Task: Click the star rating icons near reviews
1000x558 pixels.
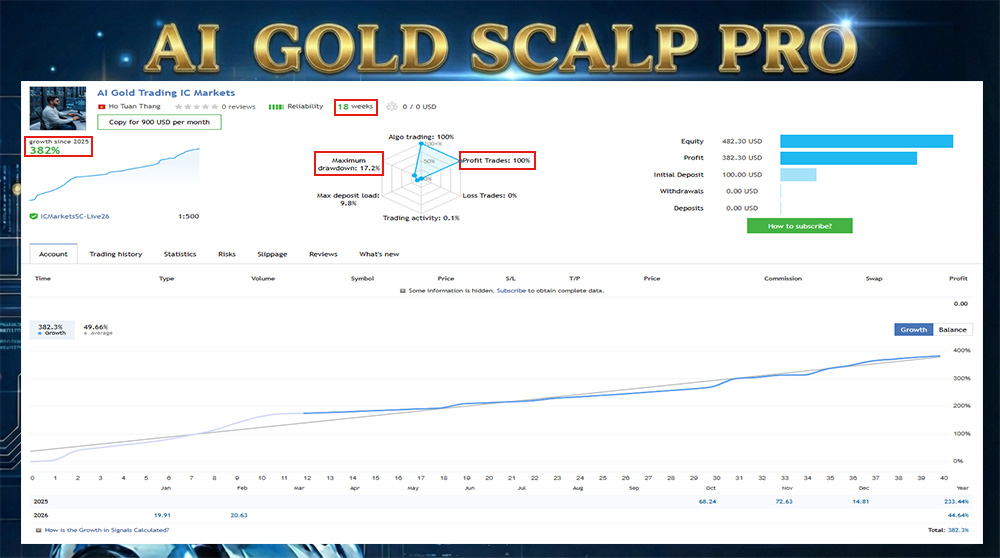Action: click(195, 106)
